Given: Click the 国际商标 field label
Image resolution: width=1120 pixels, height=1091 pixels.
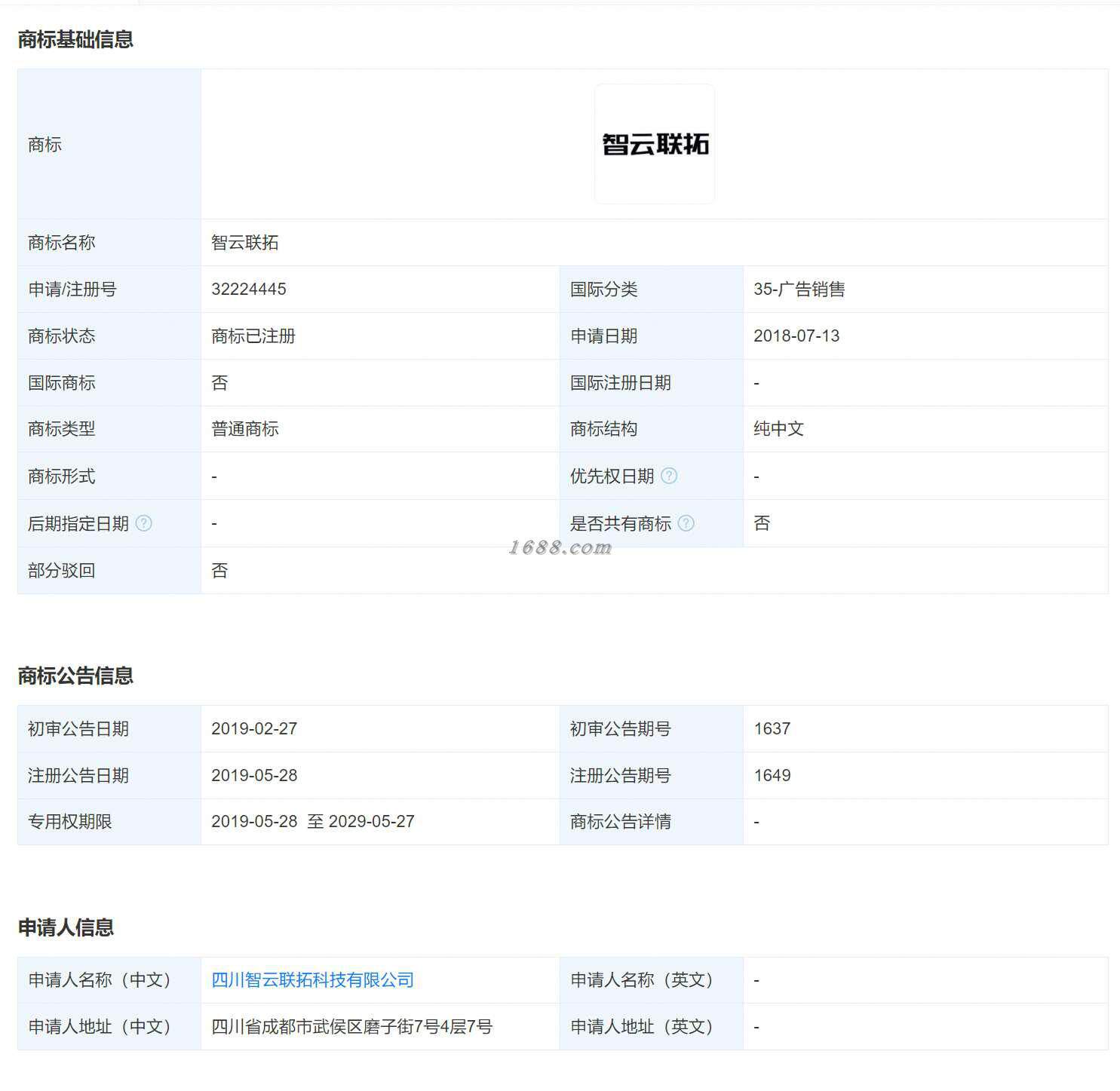Looking at the screenshot, I should [x=62, y=382].
